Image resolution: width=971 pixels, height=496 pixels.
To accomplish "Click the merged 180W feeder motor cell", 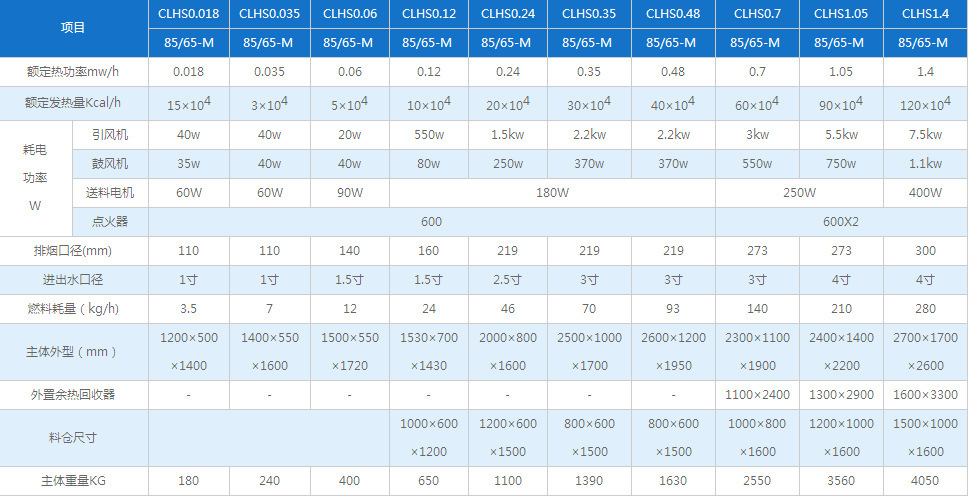I will (552, 193).
